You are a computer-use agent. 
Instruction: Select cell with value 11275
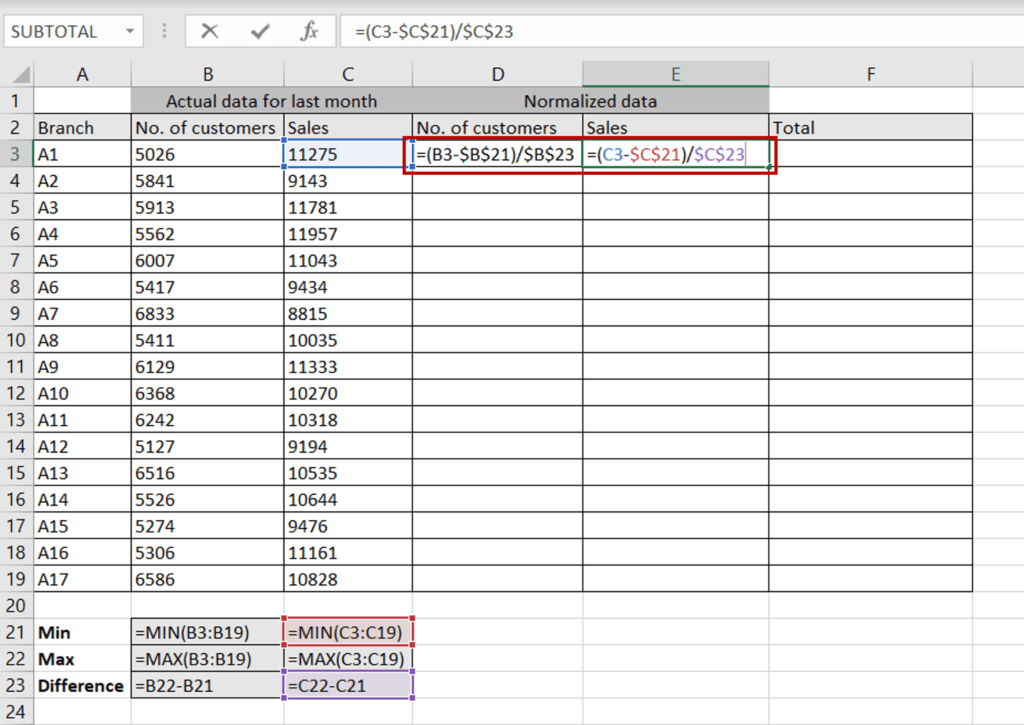[x=348, y=154]
